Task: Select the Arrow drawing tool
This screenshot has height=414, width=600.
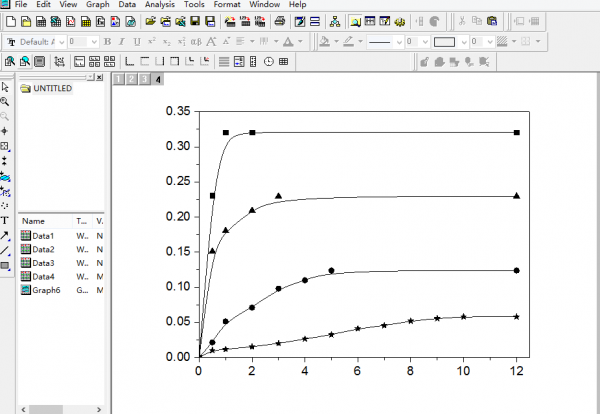Action: click(5, 236)
